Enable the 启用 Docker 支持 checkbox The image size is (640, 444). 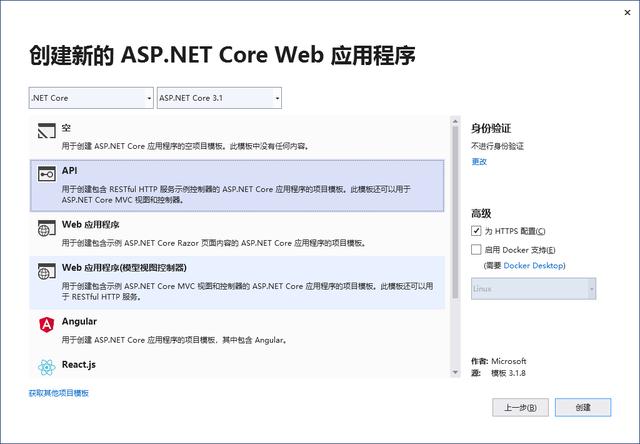pyautogui.click(x=476, y=249)
